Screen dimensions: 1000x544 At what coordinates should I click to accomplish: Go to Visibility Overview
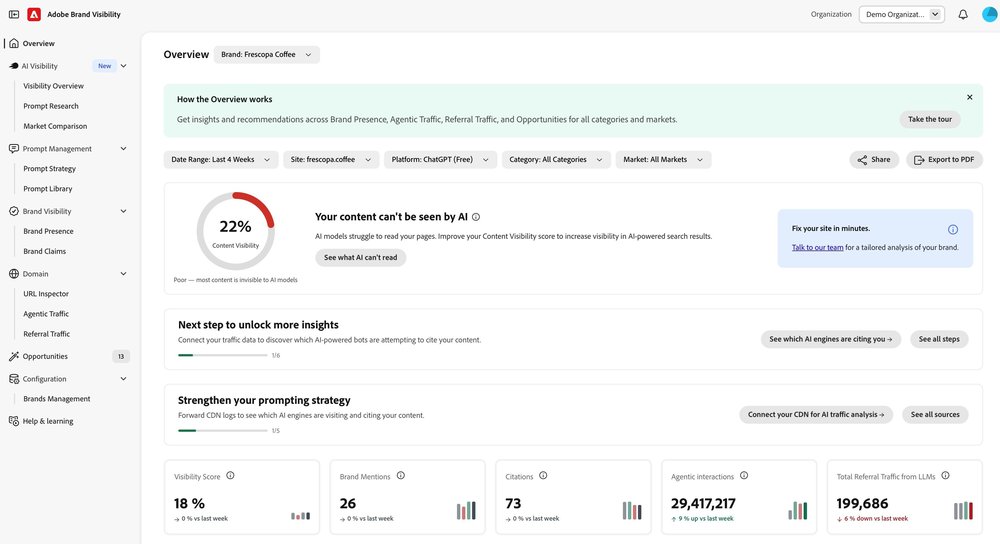pyautogui.click(x=54, y=86)
